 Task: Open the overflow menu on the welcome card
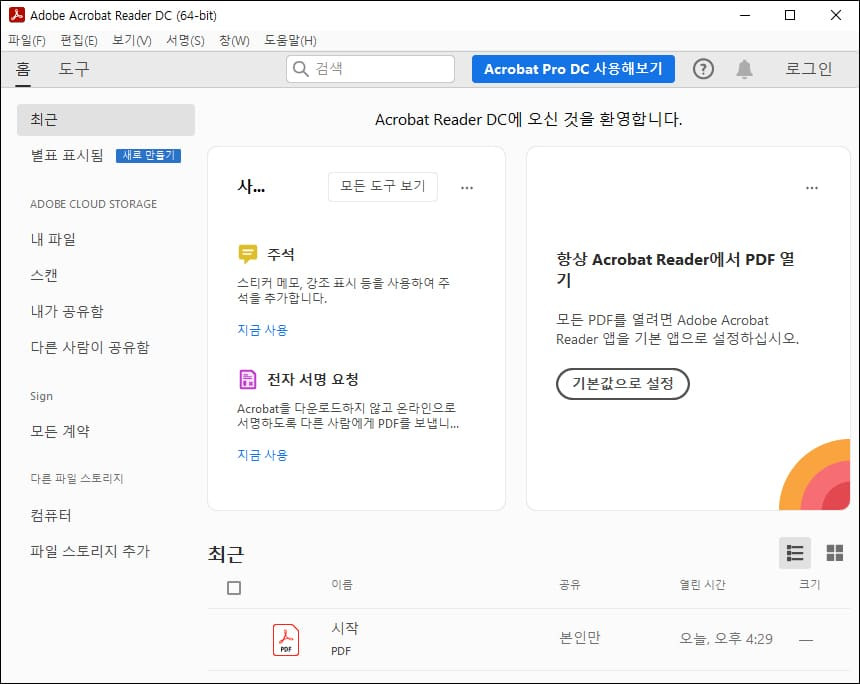tap(812, 187)
